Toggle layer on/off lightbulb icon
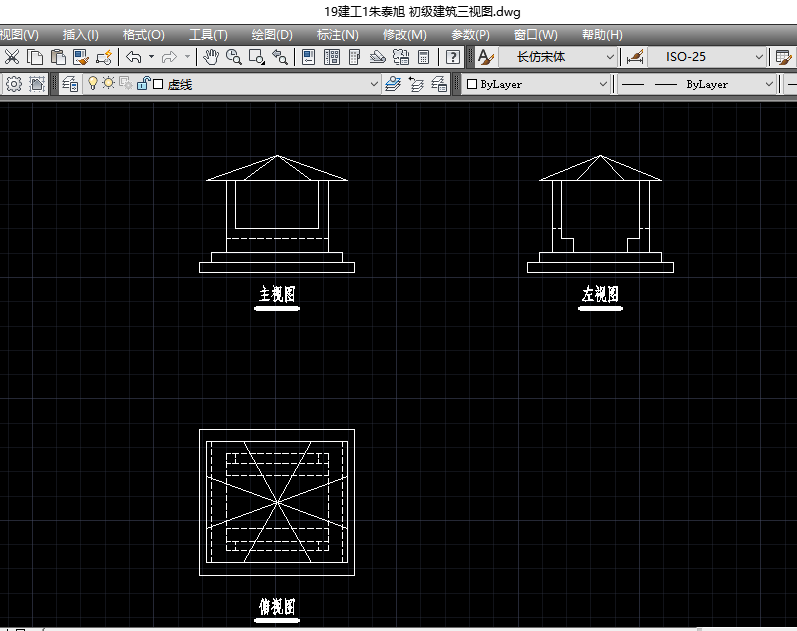 click(93, 85)
